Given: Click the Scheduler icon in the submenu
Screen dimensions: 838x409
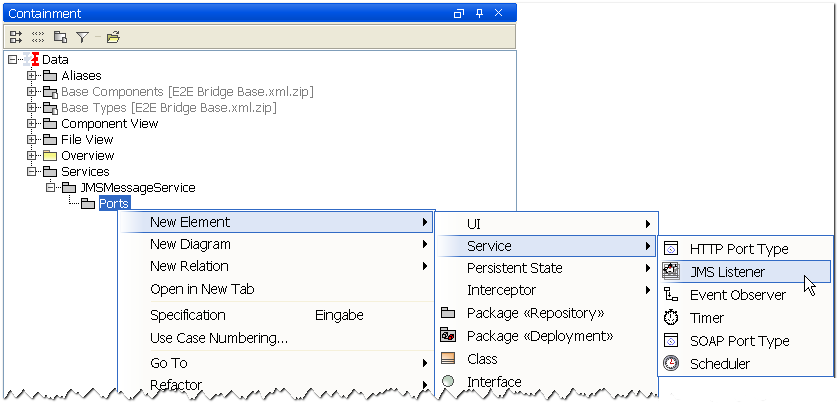Looking at the screenshot, I should (x=671, y=363).
